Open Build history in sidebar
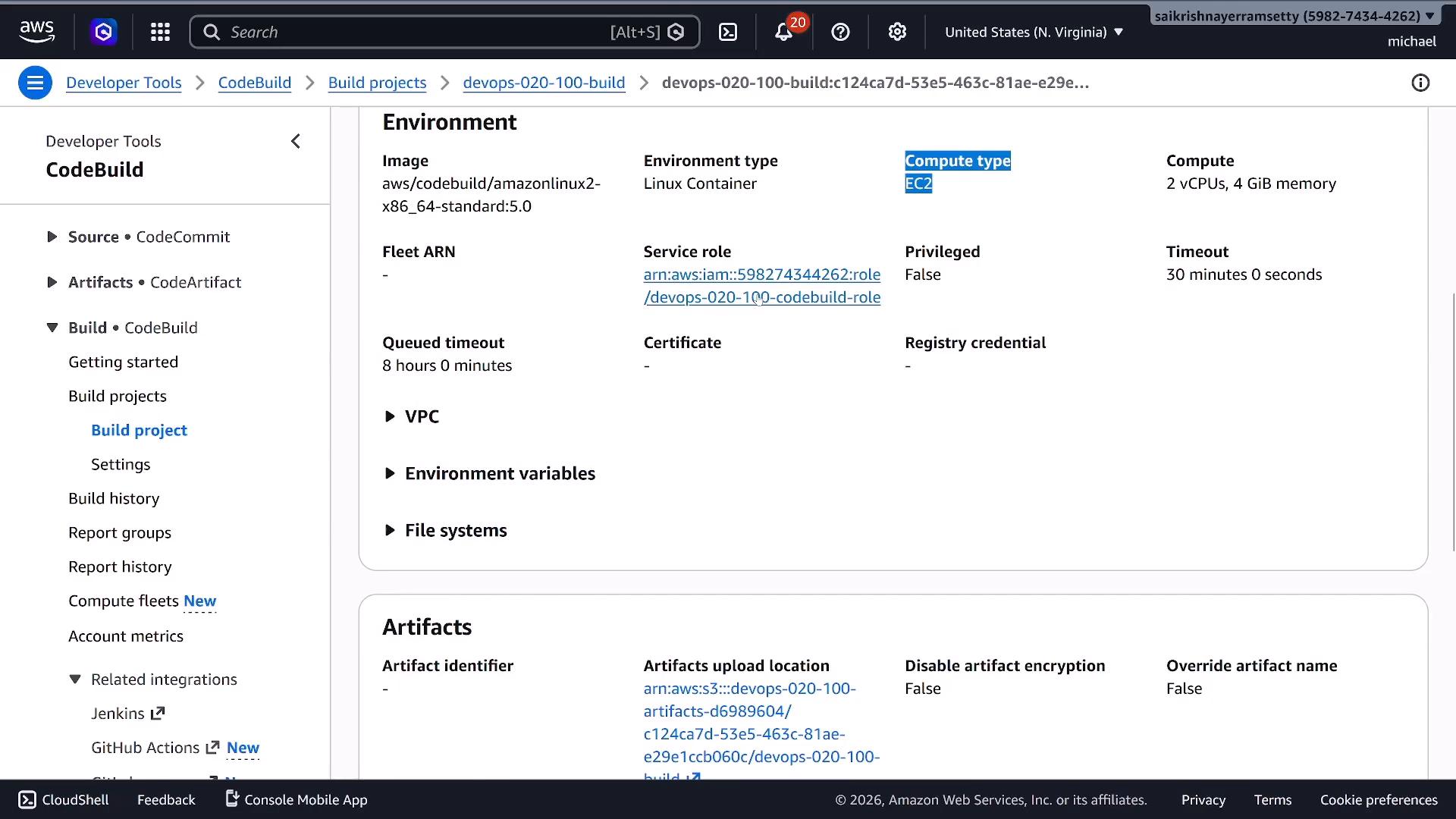 click(x=114, y=498)
